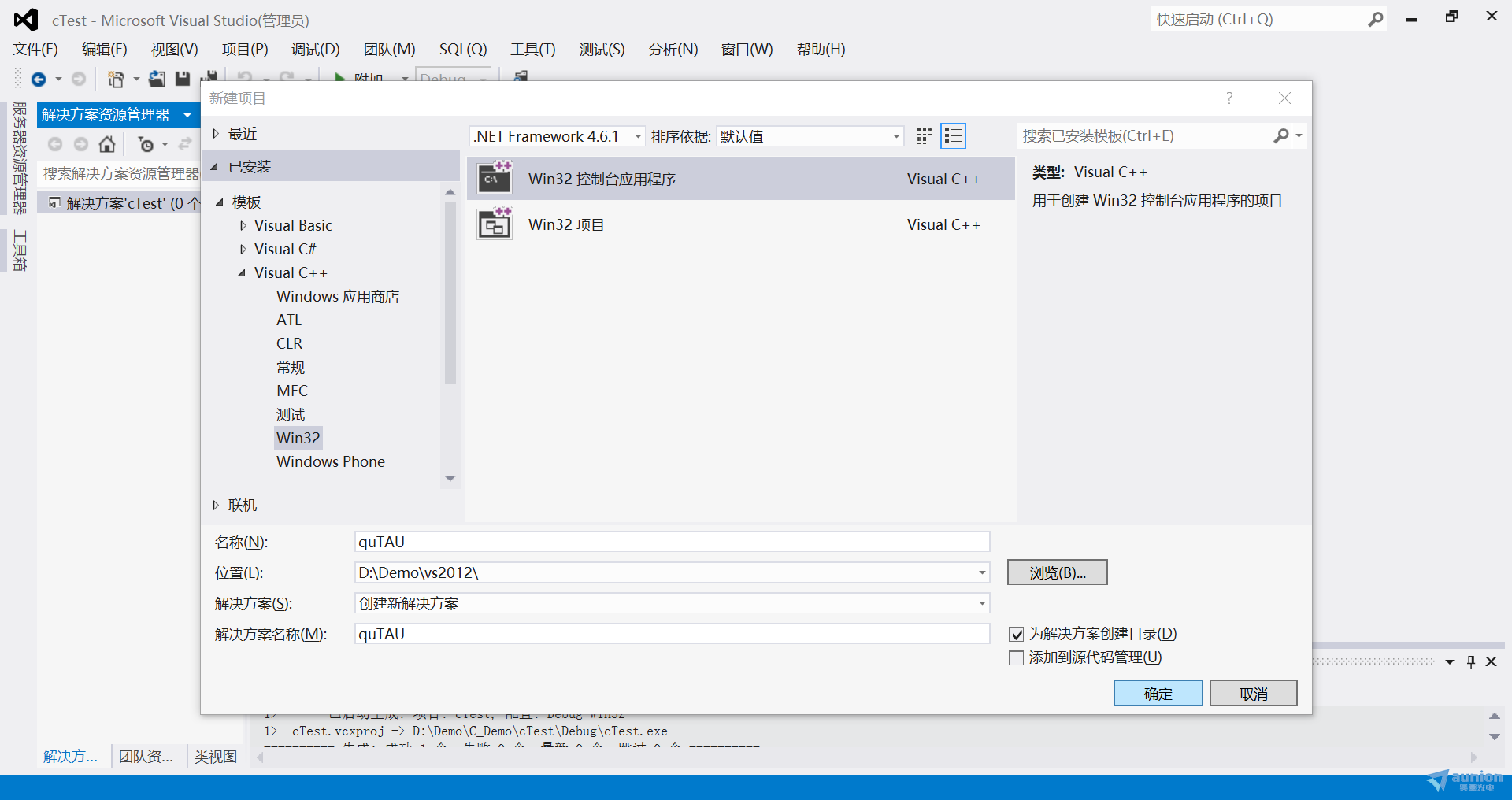This screenshot has width=1512, height=800.
Task: Switch to the 团队资... tab
Action: [x=146, y=757]
